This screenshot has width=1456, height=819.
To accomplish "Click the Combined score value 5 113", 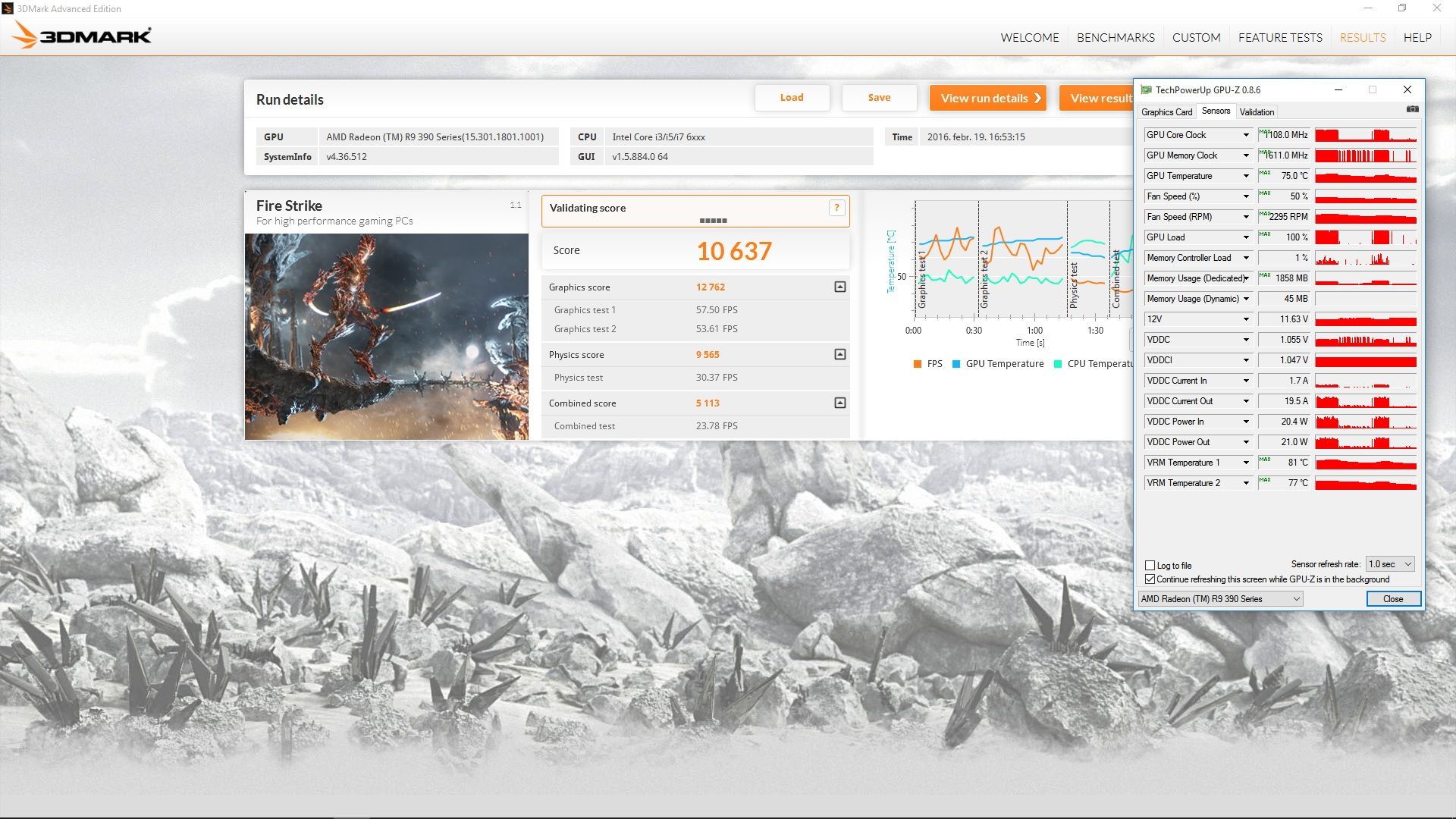I will point(708,403).
